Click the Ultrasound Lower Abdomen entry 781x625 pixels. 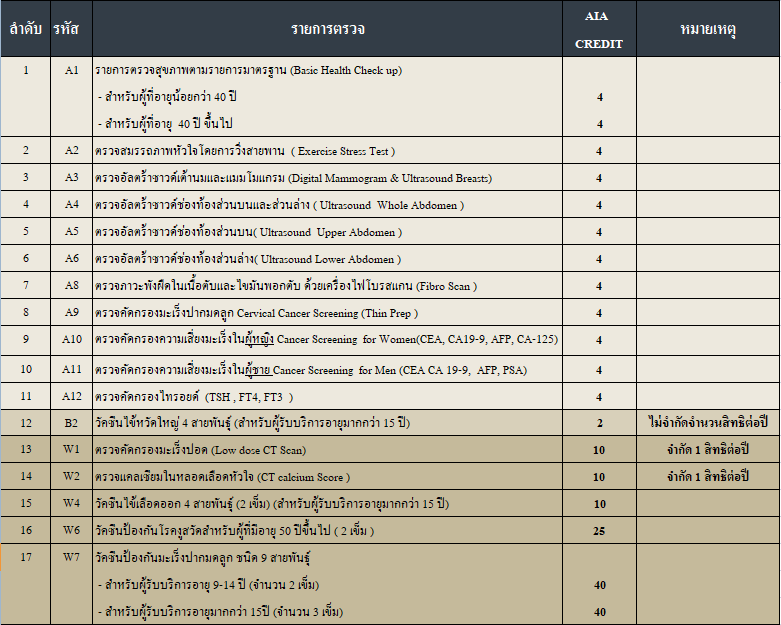pyautogui.click(x=249, y=259)
